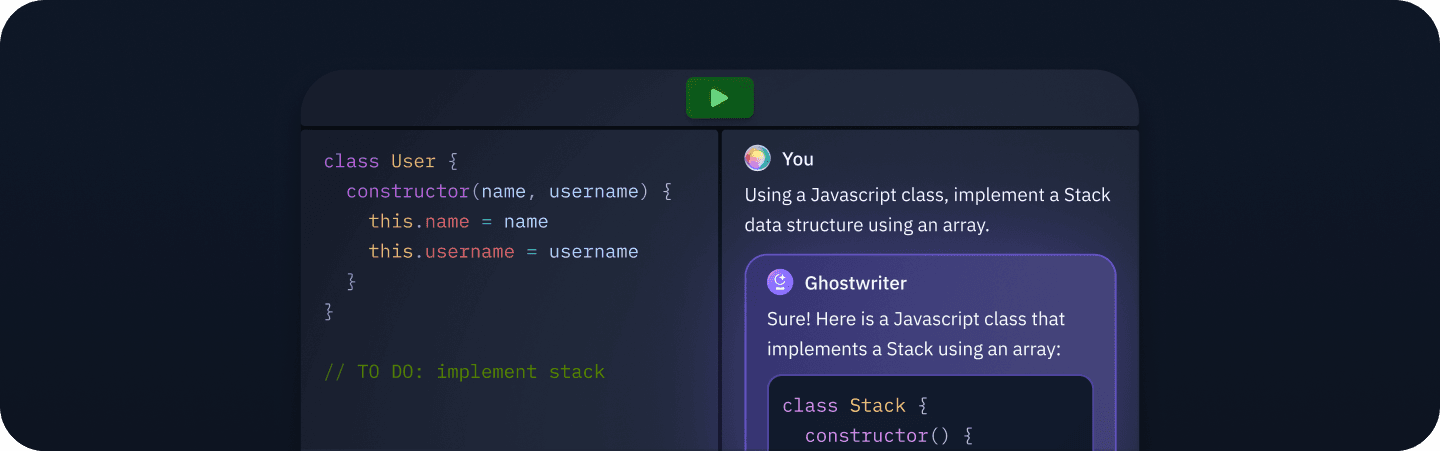Click 'constructor() {' in Ghostwriter's code block
This screenshot has width=1440, height=451.
point(888,436)
